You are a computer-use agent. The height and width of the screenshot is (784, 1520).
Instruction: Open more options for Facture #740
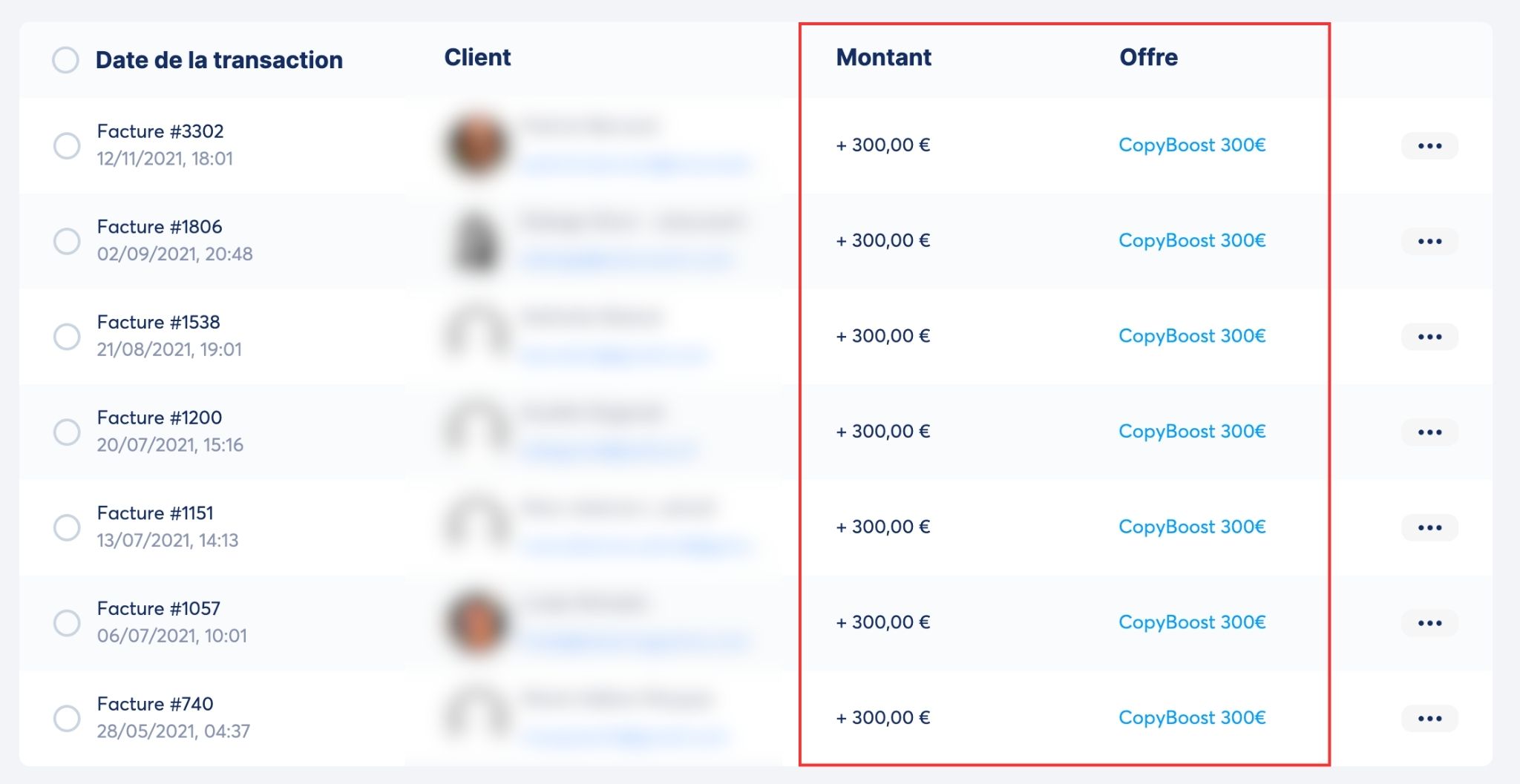1429,718
